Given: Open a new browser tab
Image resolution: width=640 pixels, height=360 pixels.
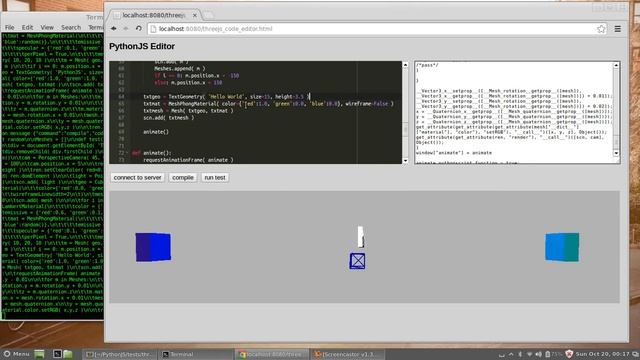Looking at the screenshot, I should (x=208, y=15).
